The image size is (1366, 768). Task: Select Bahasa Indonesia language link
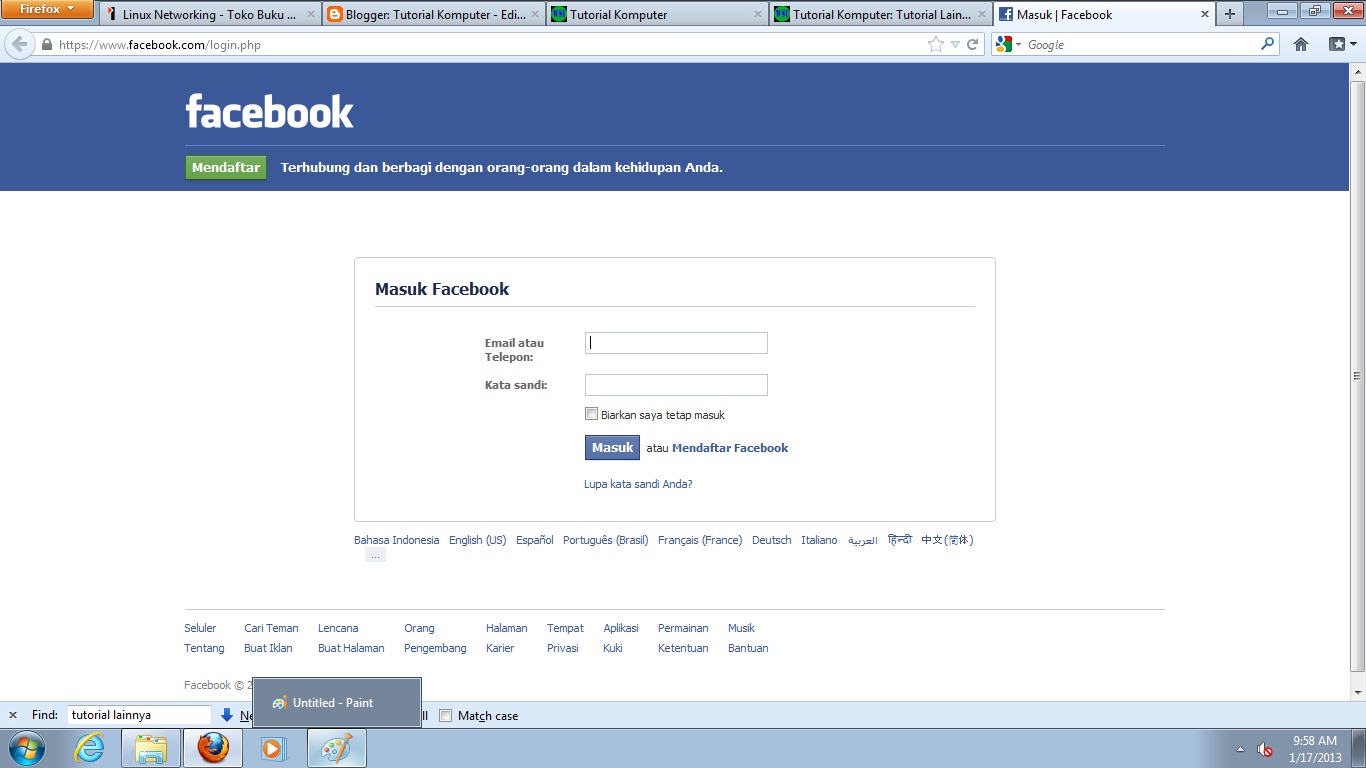pos(396,540)
